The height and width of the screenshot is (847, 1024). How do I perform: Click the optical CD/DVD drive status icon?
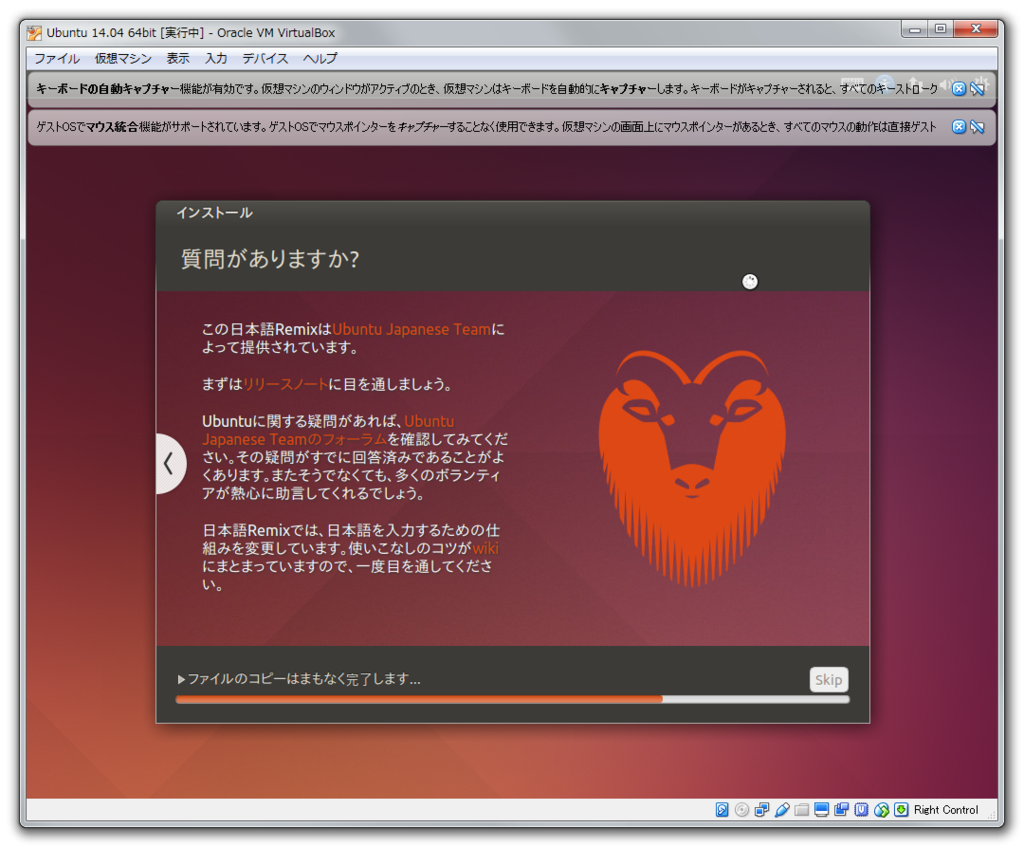[x=742, y=810]
